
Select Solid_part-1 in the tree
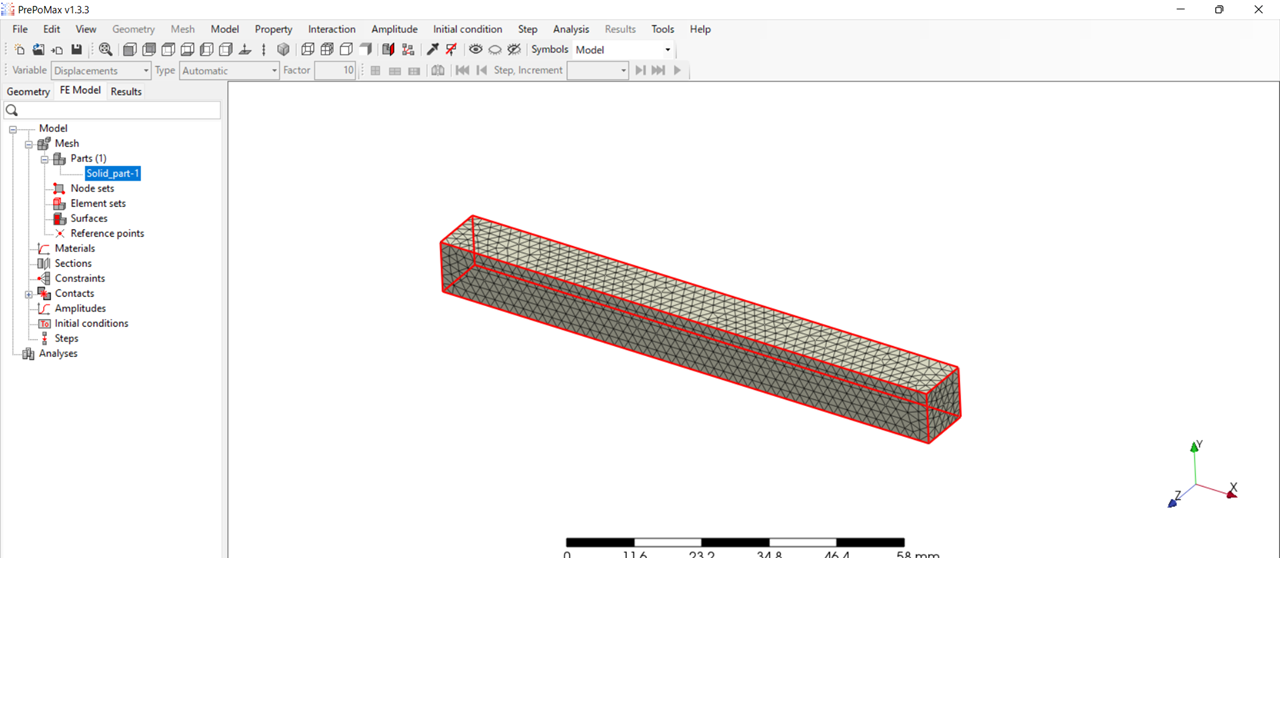click(113, 173)
